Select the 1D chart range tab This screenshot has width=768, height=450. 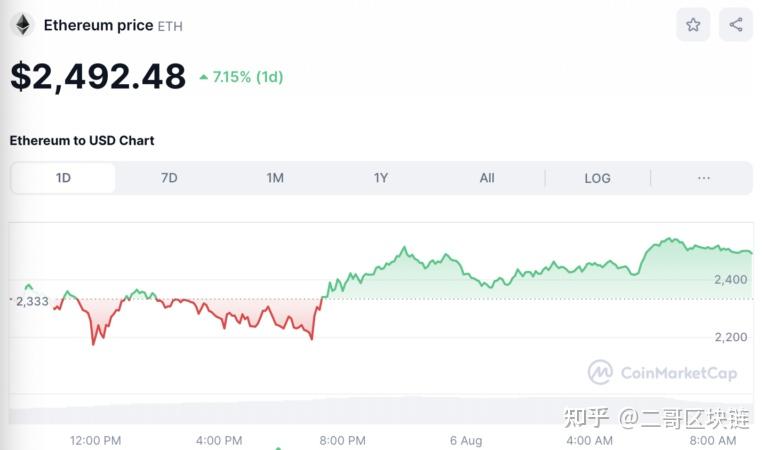coord(63,178)
